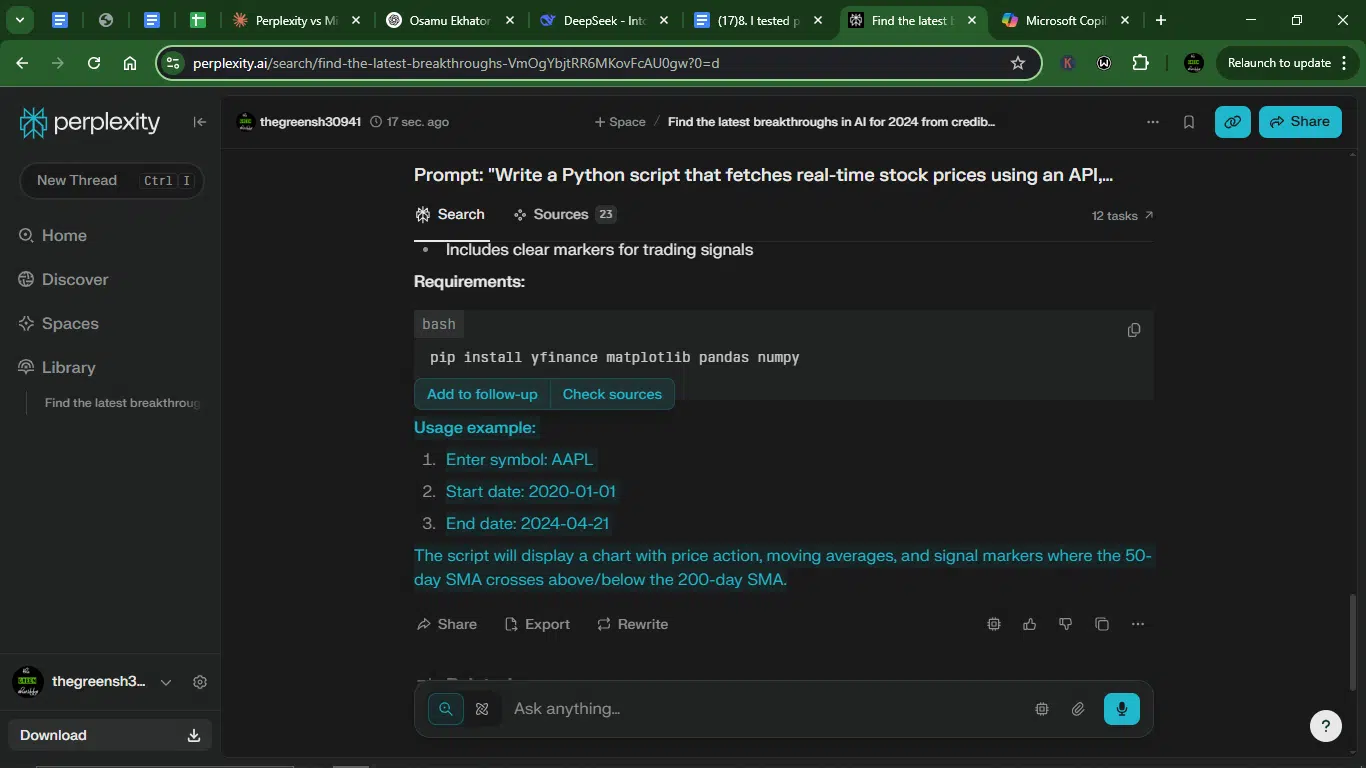Image resolution: width=1366 pixels, height=768 pixels.
Task: Click the address bar URL
Action: coord(456,63)
